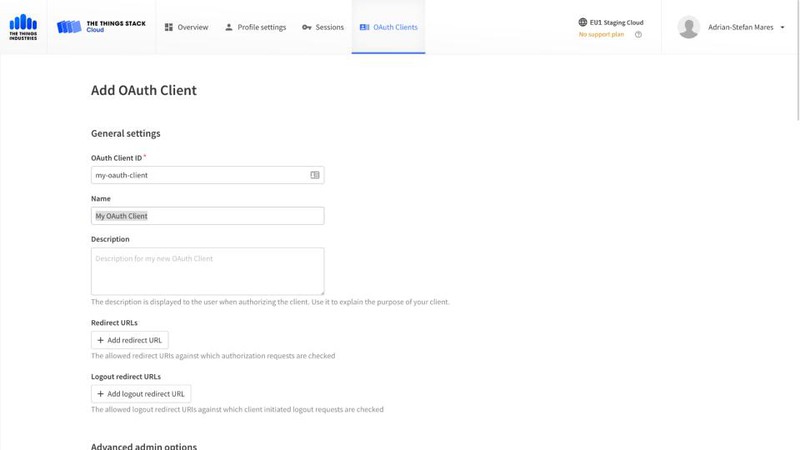
Task: Click the Sessions key icon
Action: click(306, 28)
